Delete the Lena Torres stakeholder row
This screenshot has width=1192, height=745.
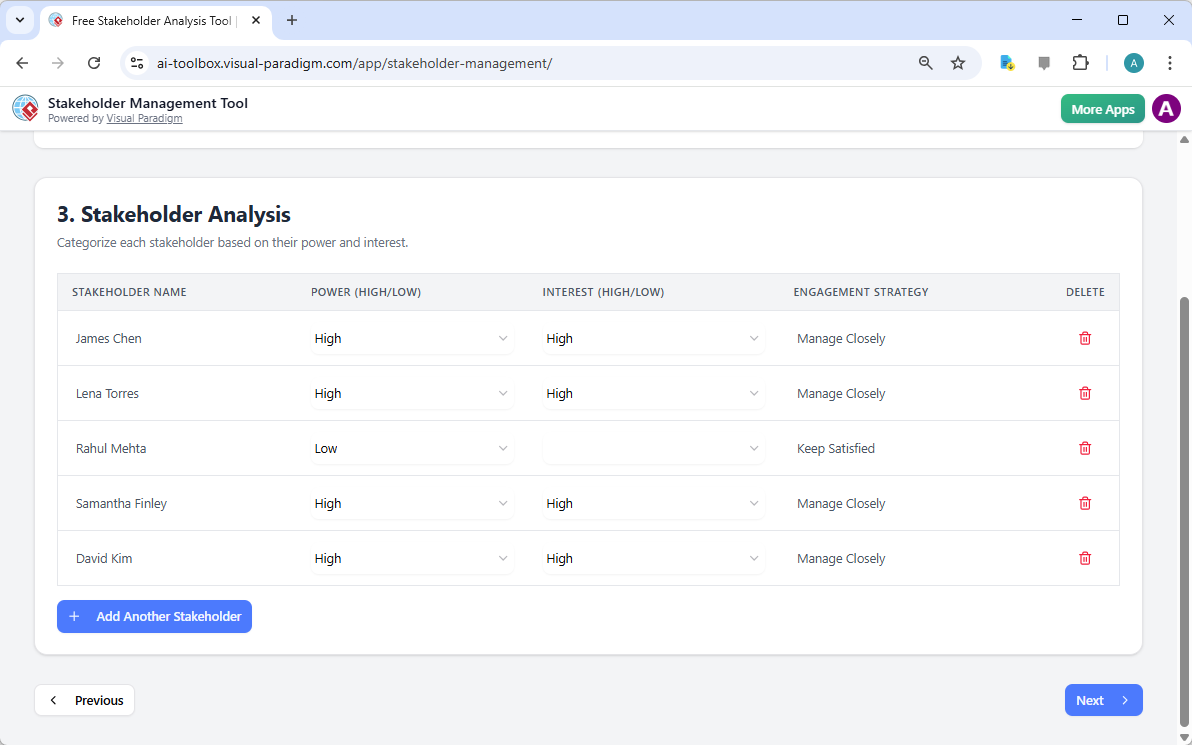pos(1085,393)
